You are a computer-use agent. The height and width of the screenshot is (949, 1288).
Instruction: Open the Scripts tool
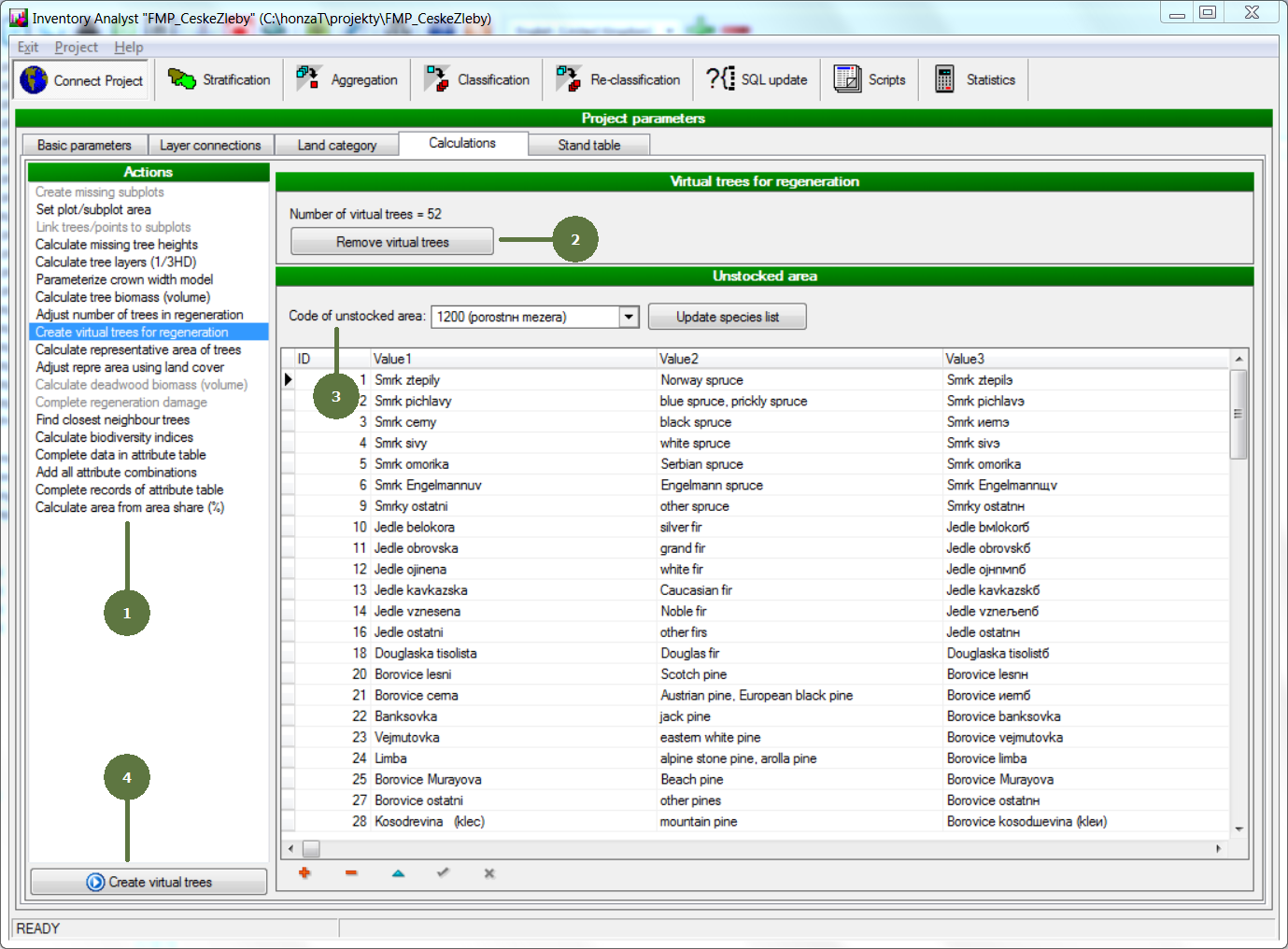(x=870, y=80)
